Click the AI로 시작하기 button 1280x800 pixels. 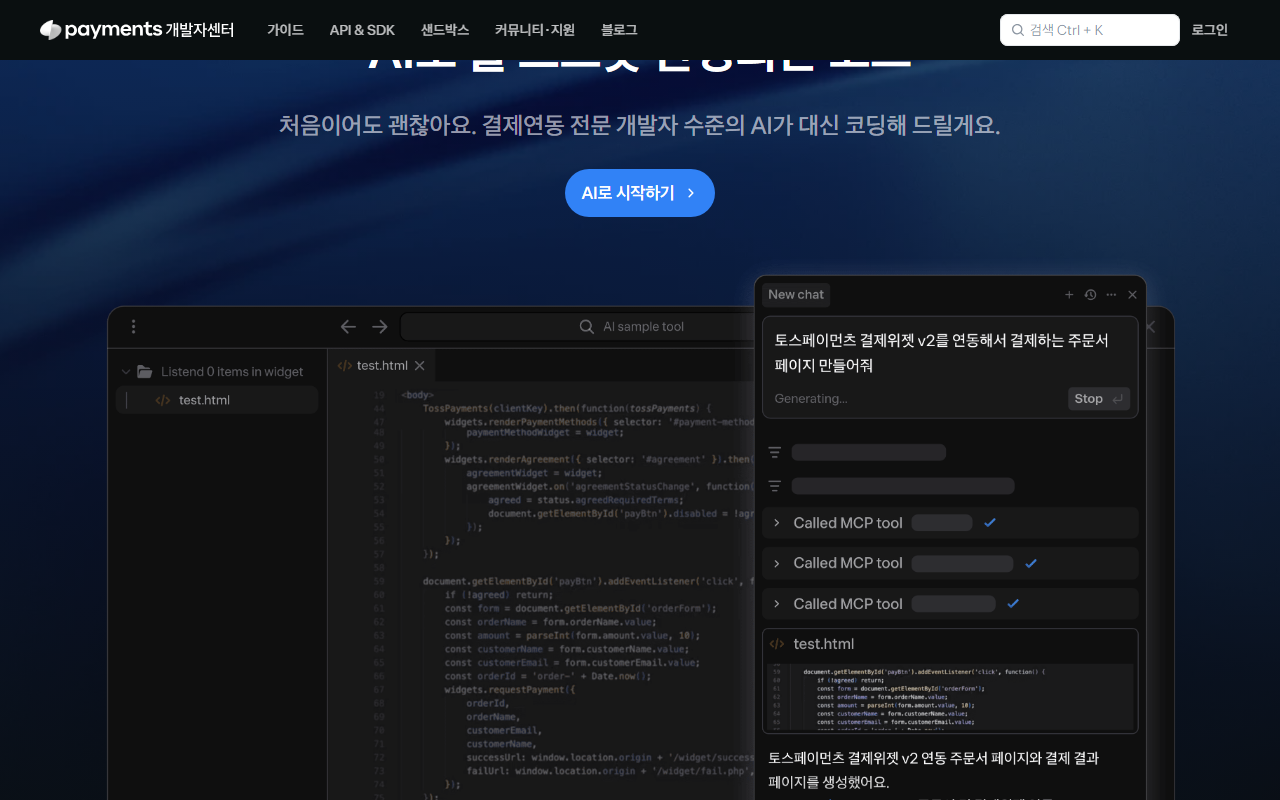click(x=640, y=193)
